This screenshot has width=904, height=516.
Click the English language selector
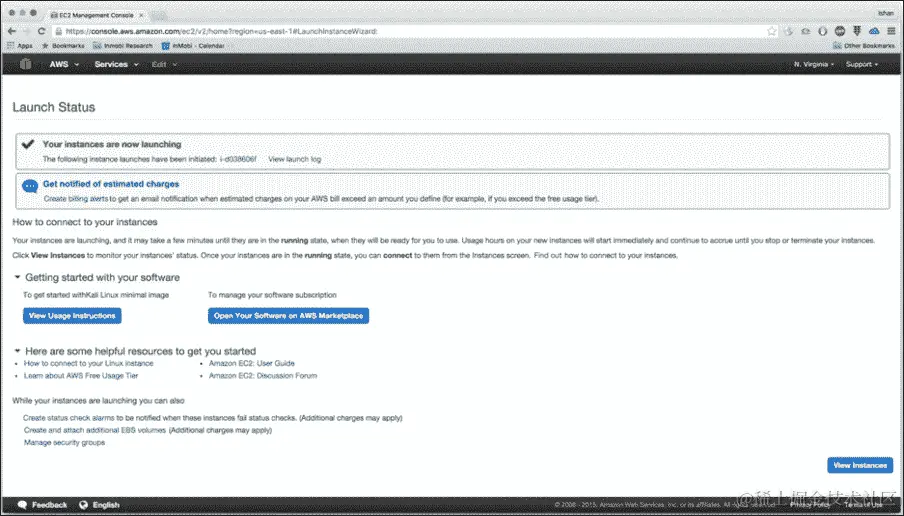coord(106,505)
